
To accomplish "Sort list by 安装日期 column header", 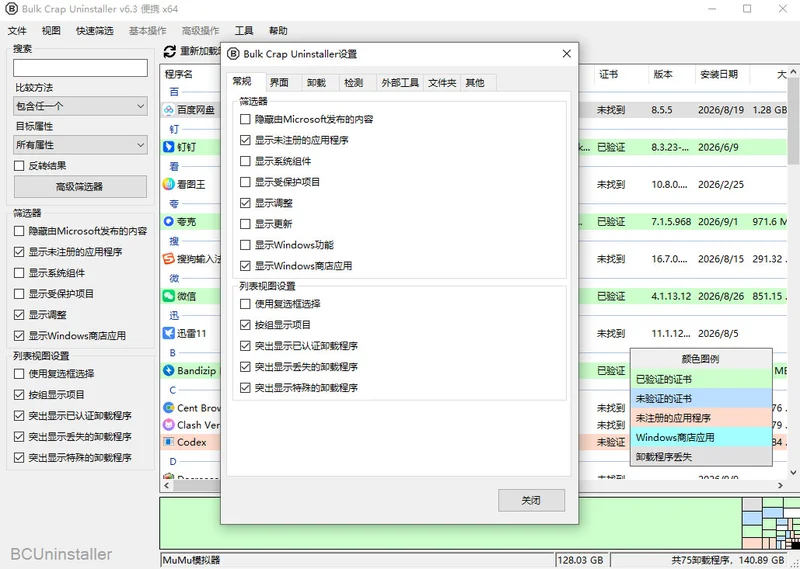I will (722, 75).
